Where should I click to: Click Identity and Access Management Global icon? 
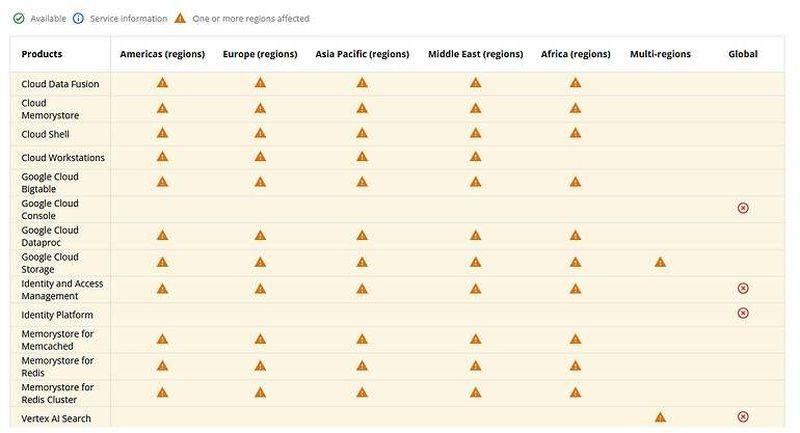click(x=743, y=288)
